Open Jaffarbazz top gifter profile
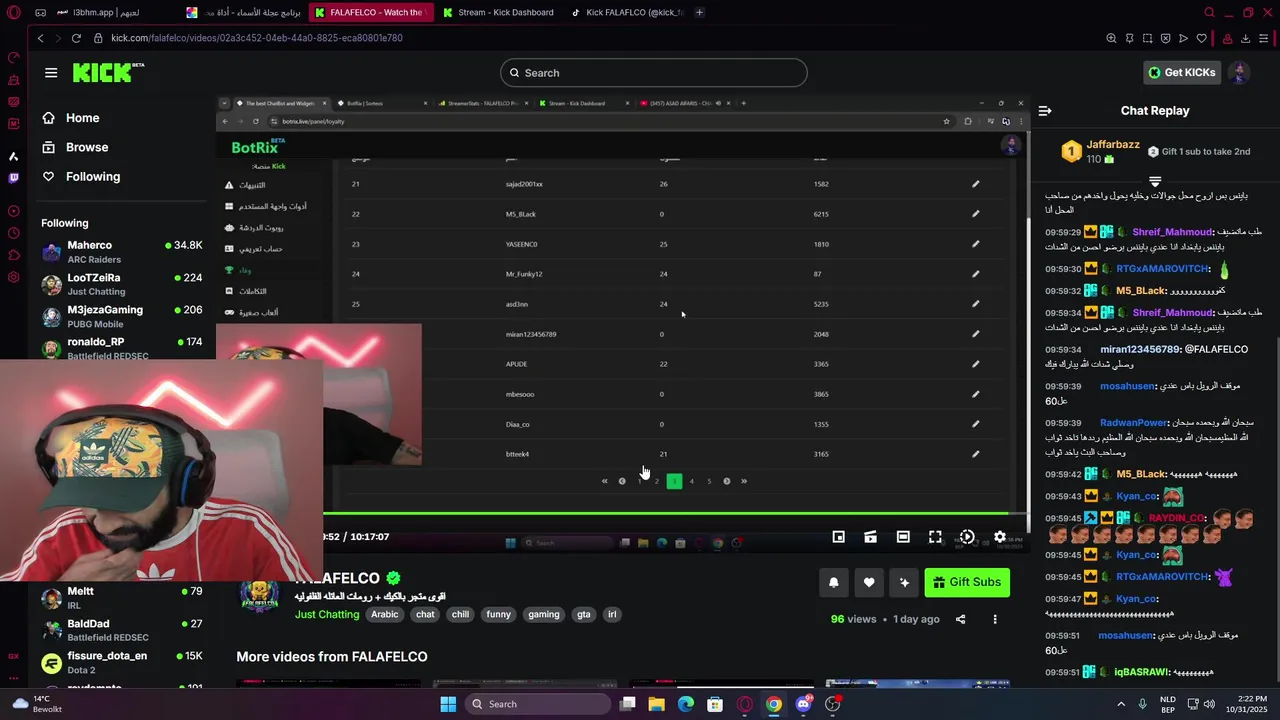1280x720 pixels. 1113,145
